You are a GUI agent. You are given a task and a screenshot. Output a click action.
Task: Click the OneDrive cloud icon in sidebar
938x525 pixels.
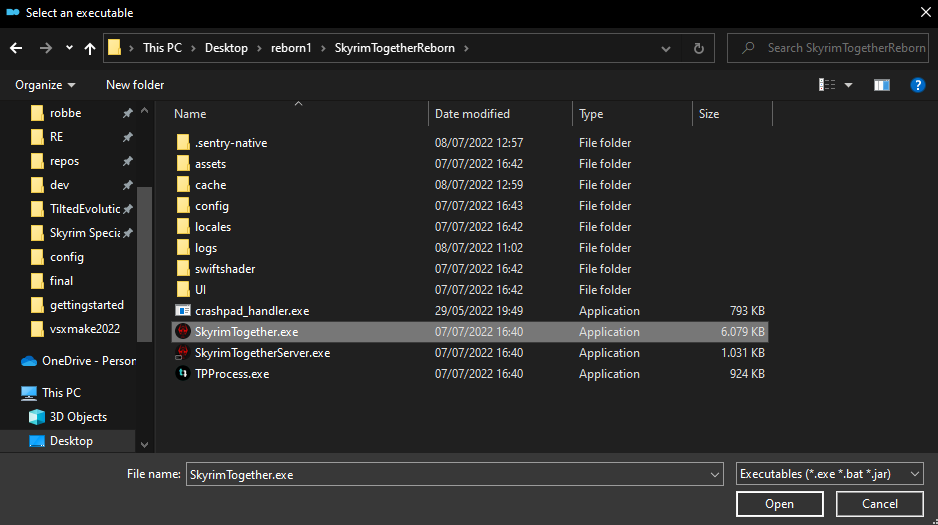pyautogui.click(x=28, y=361)
